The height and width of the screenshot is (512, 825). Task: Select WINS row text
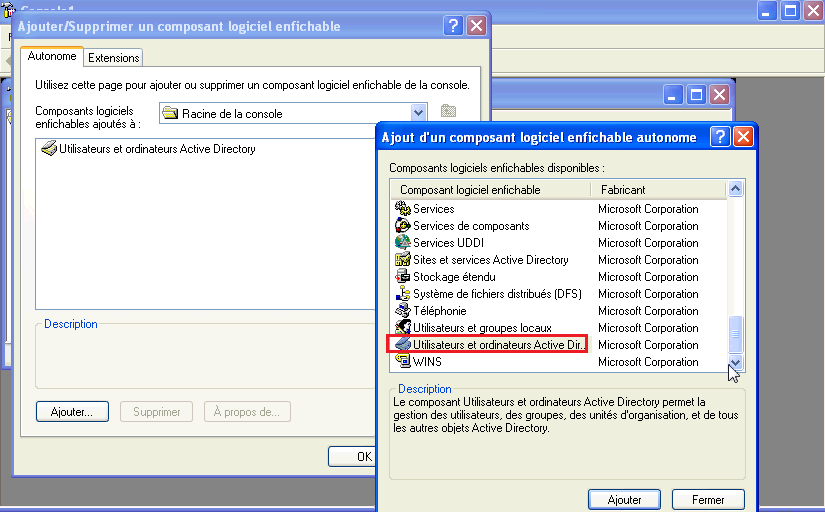pyautogui.click(x=427, y=362)
